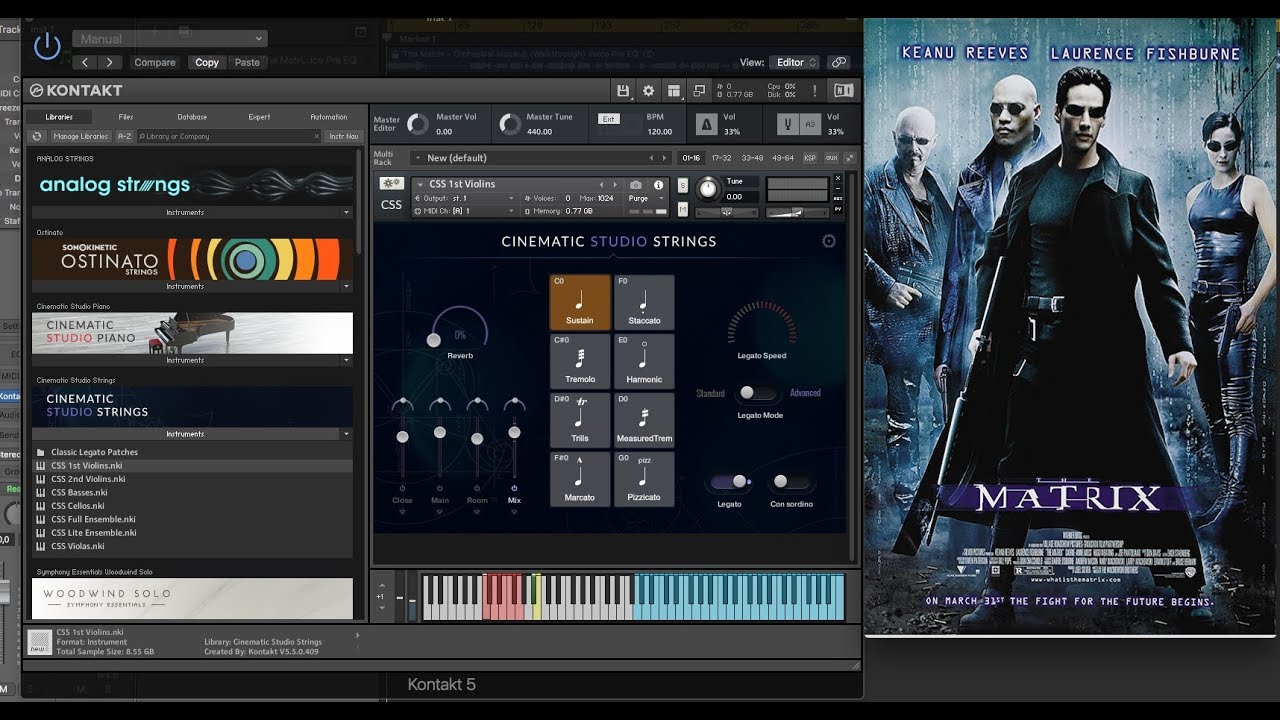Toggle the Ext sync button

pyautogui.click(x=608, y=118)
